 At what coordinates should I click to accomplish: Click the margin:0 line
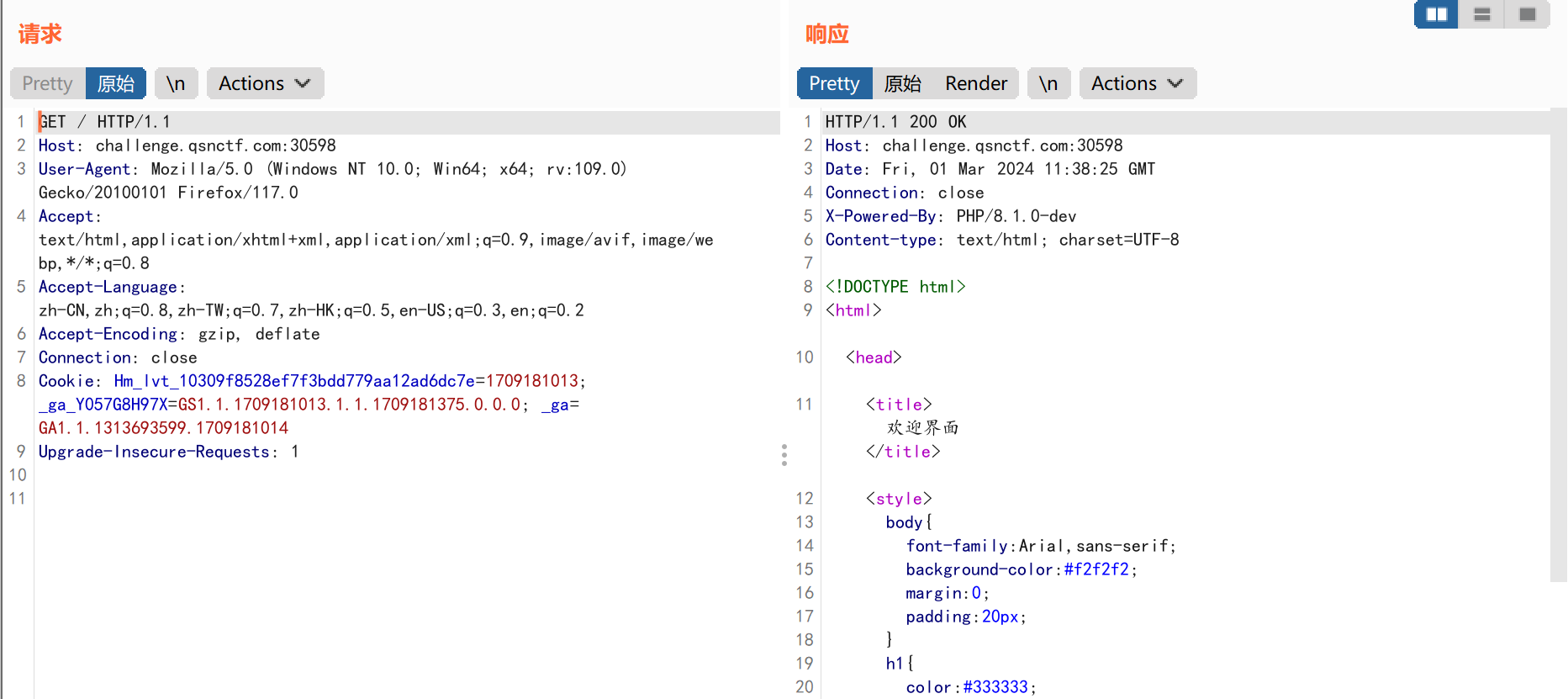point(948,593)
